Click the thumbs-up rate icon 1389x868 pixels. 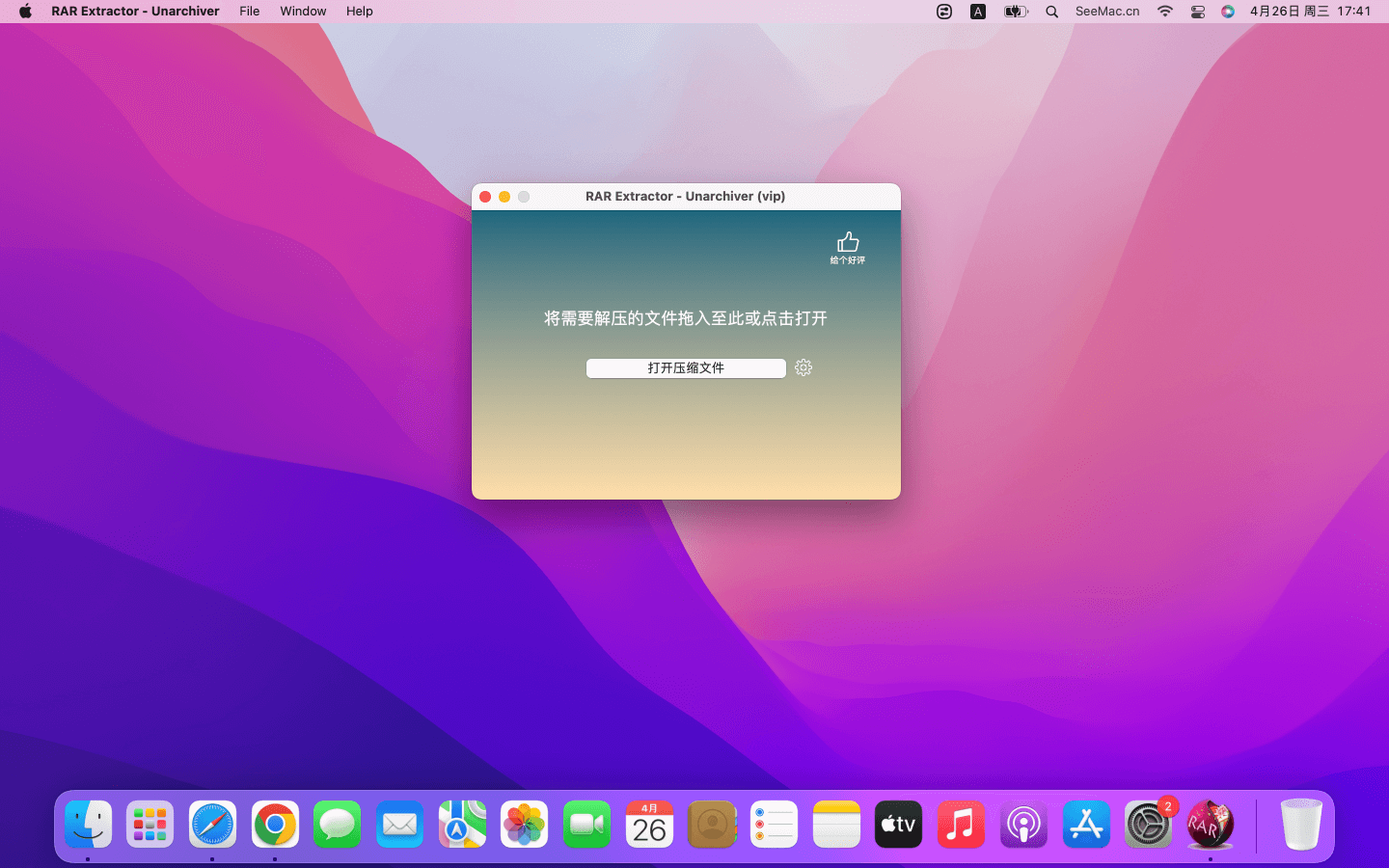point(848,243)
